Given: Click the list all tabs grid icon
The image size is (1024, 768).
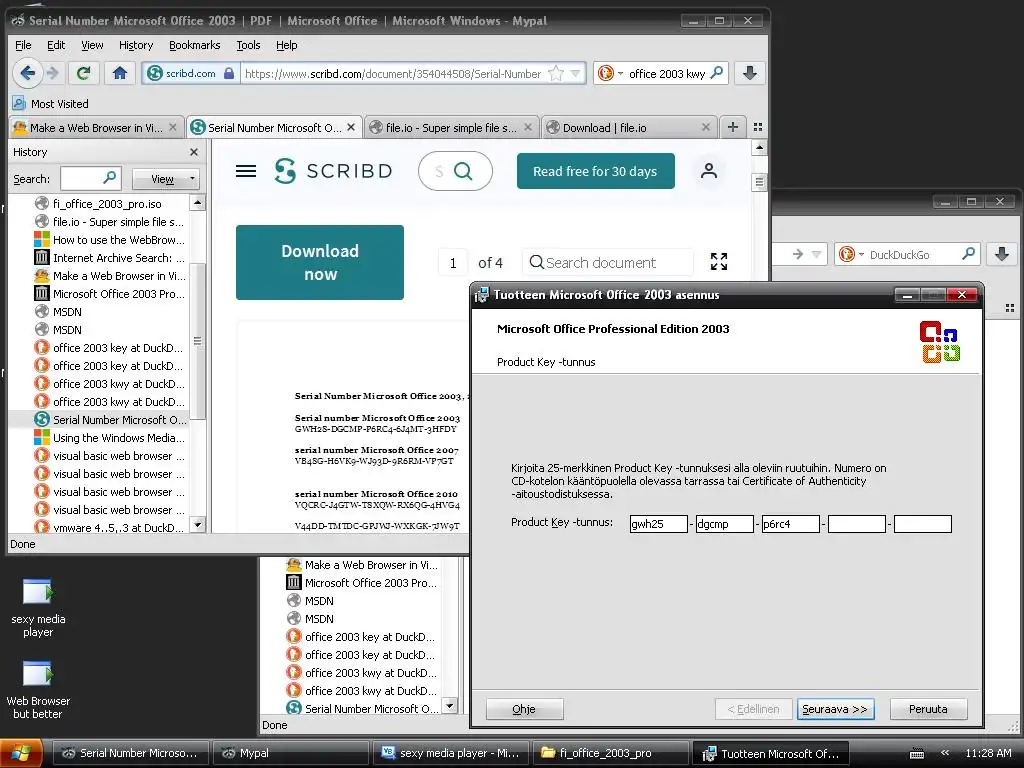Looking at the screenshot, I should 758,127.
